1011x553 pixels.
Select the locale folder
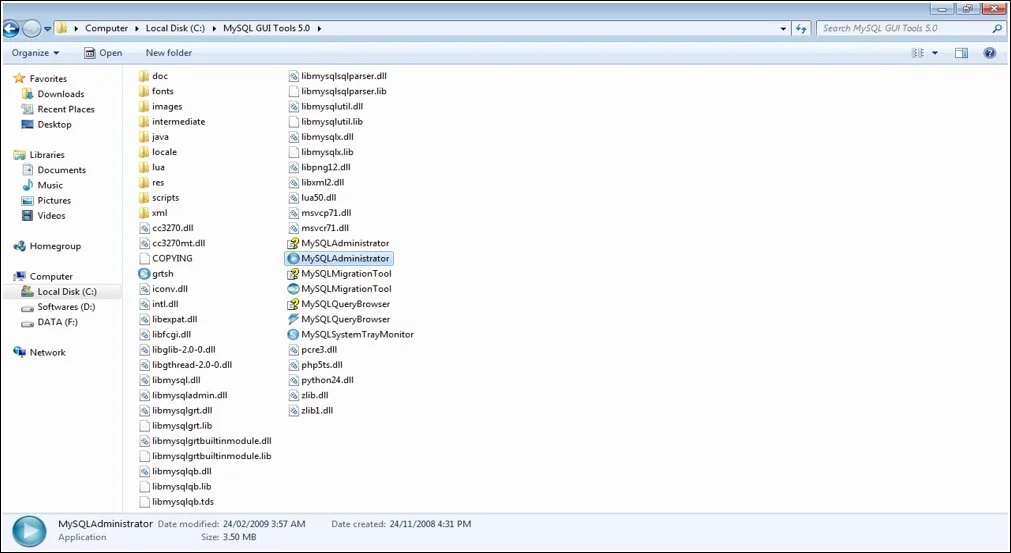[x=158, y=152]
